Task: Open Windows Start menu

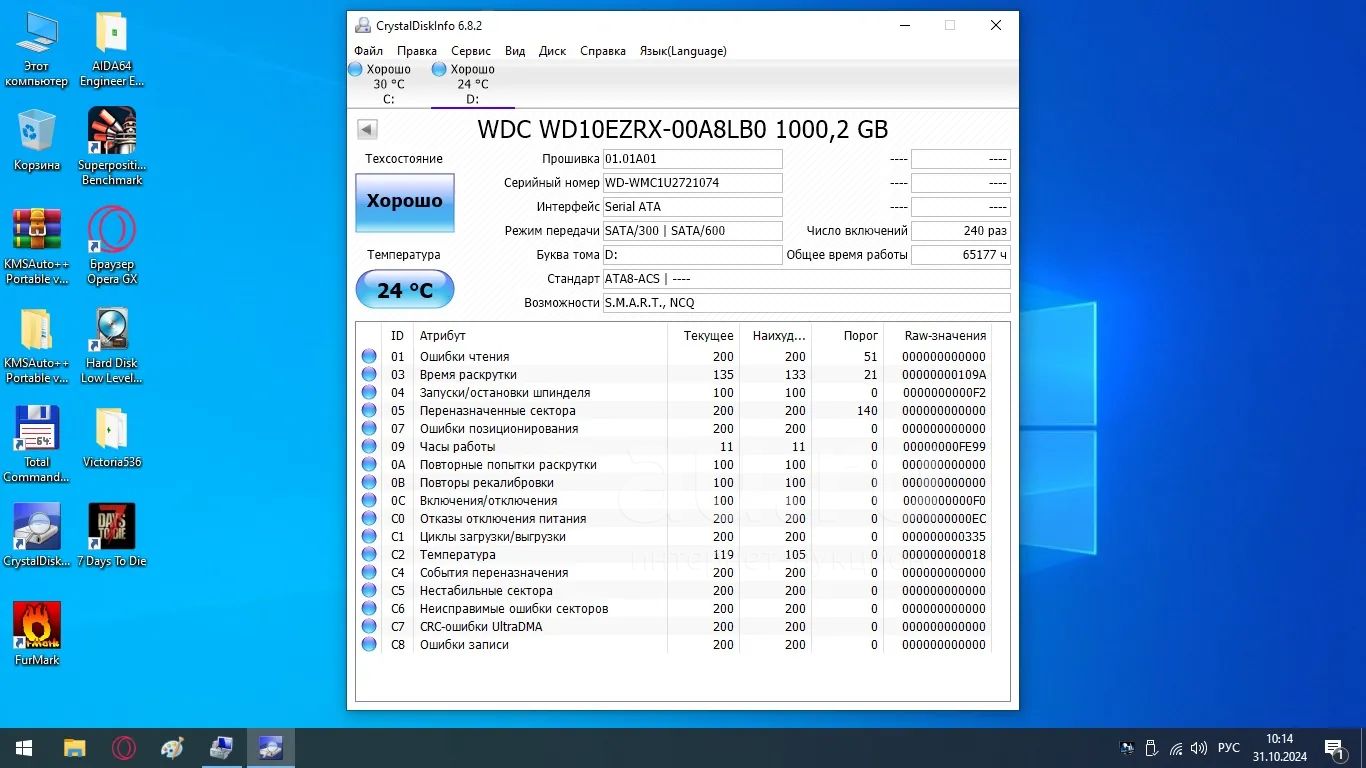Action: click(x=24, y=748)
